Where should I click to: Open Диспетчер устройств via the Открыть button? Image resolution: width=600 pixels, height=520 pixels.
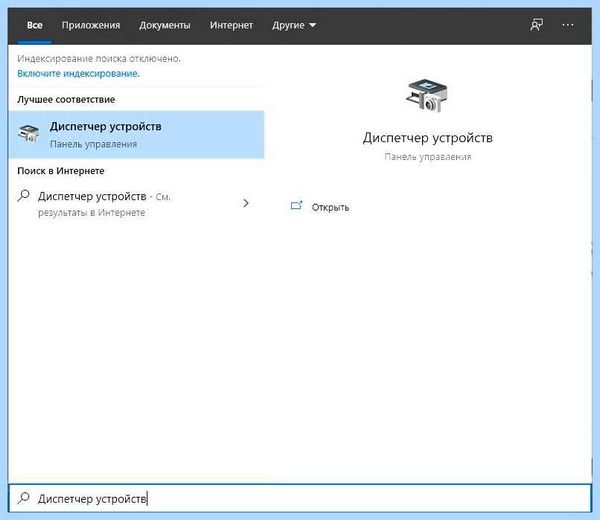click(x=320, y=207)
